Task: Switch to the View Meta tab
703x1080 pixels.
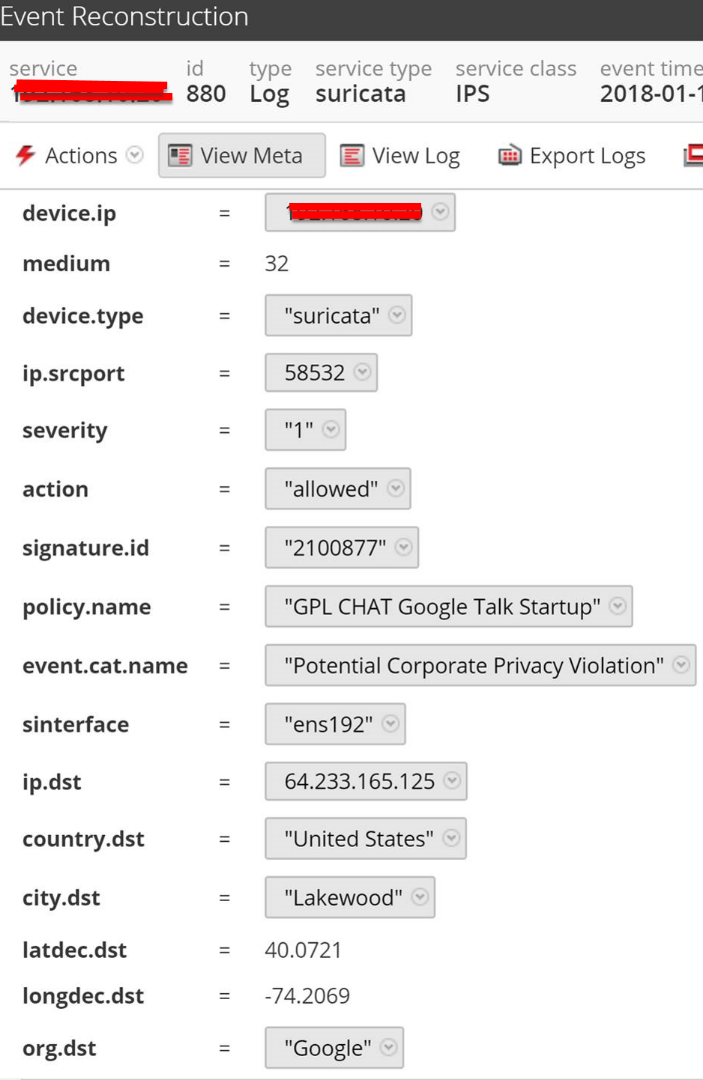Action: (x=241, y=156)
